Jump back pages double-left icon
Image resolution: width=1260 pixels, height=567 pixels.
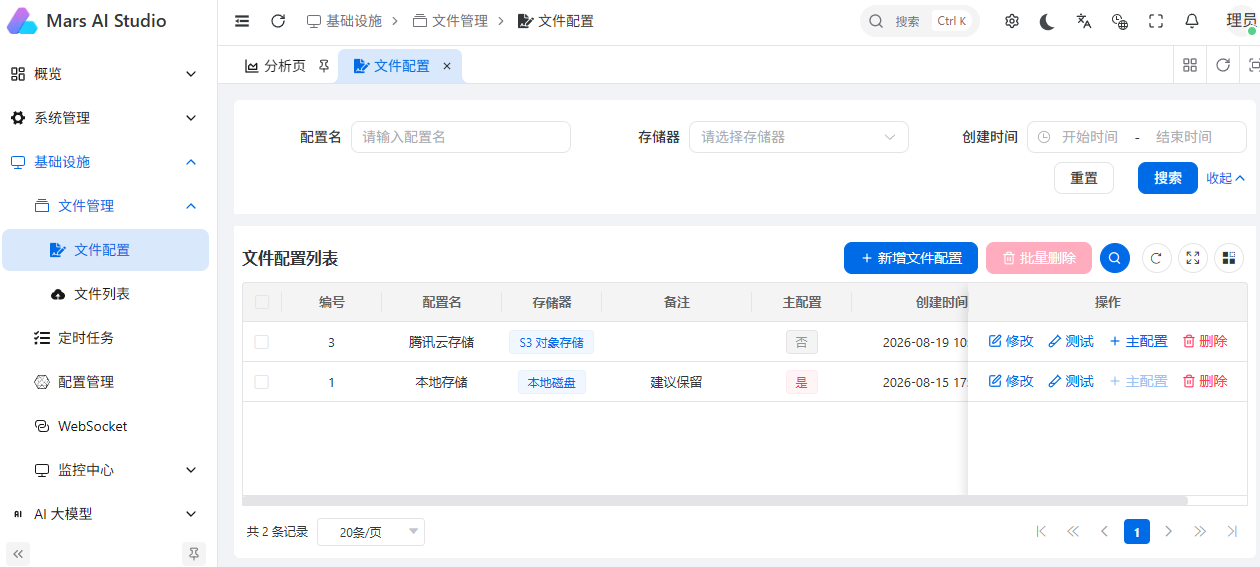coord(1073,532)
